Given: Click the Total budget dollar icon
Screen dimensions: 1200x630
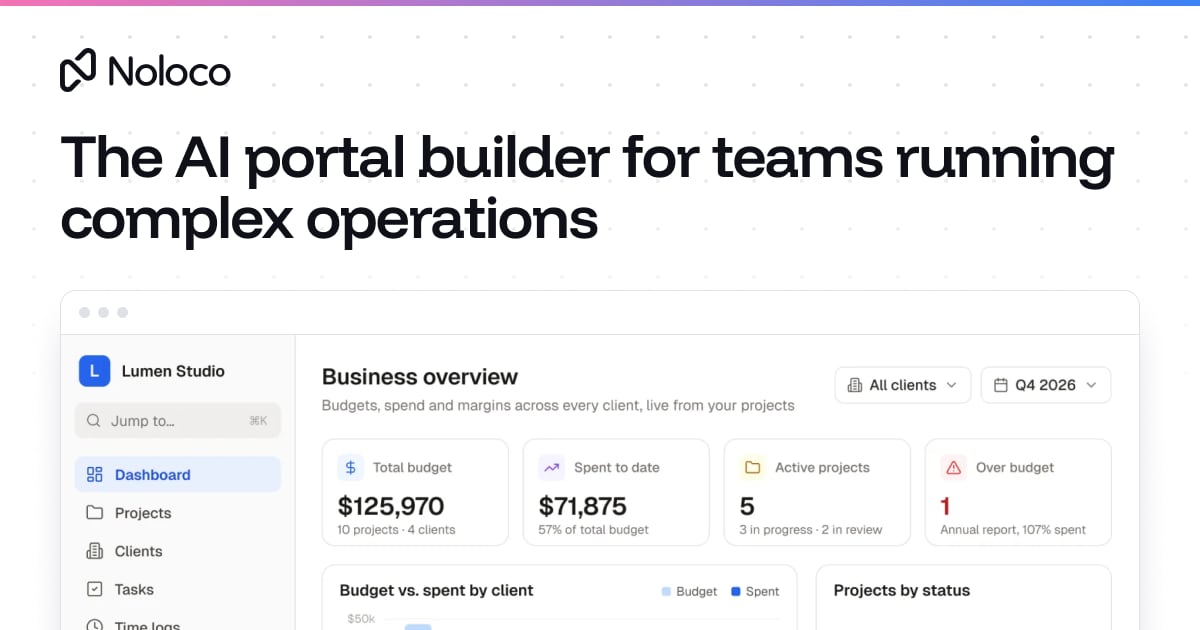Looking at the screenshot, I should (x=350, y=467).
